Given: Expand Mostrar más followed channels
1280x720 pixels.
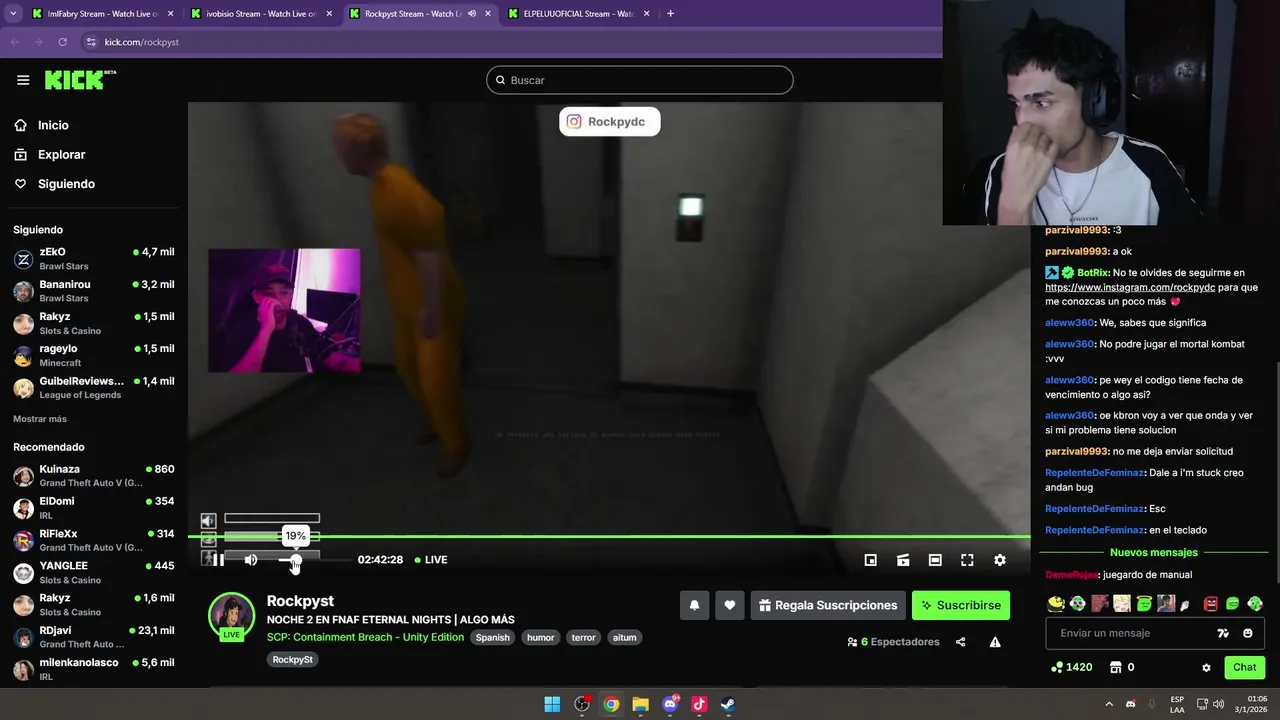Looking at the screenshot, I should coord(40,419).
